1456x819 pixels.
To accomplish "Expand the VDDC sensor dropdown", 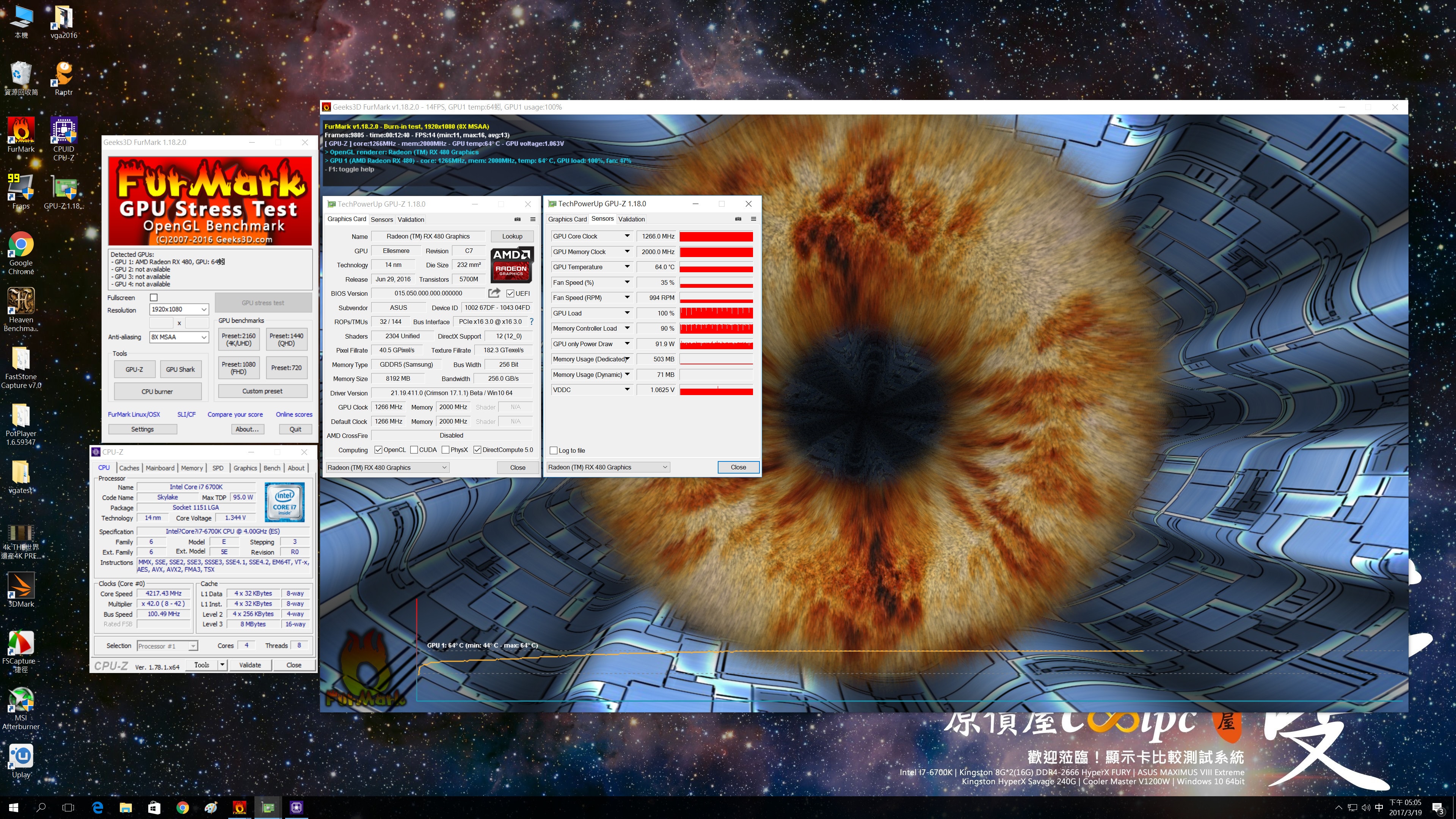I will (627, 390).
